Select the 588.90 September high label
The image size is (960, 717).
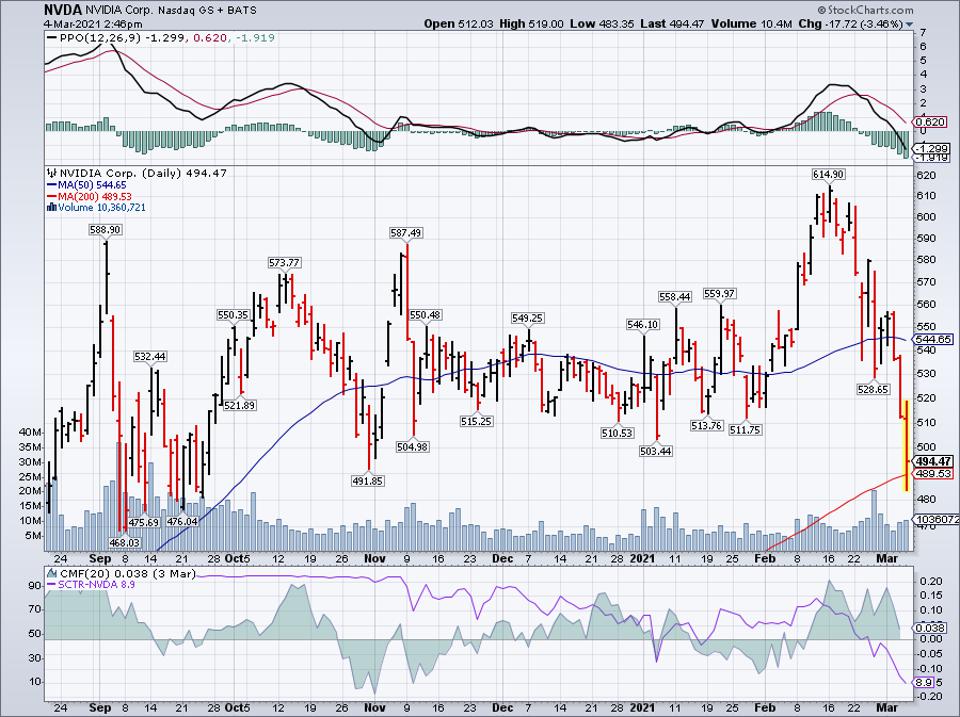(x=105, y=229)
